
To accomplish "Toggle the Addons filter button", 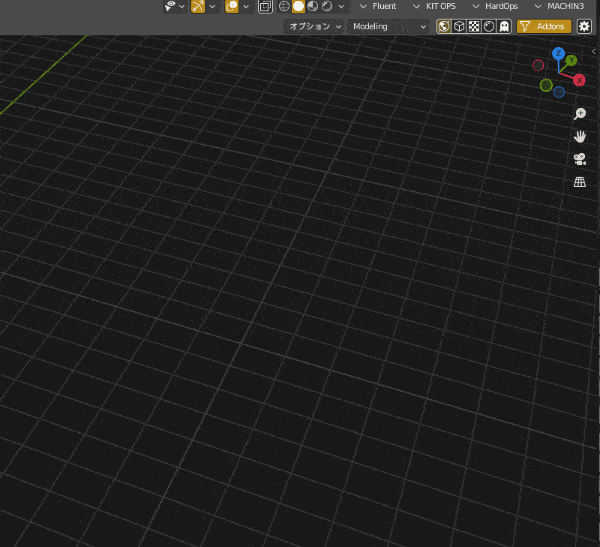I will [544, 26].
